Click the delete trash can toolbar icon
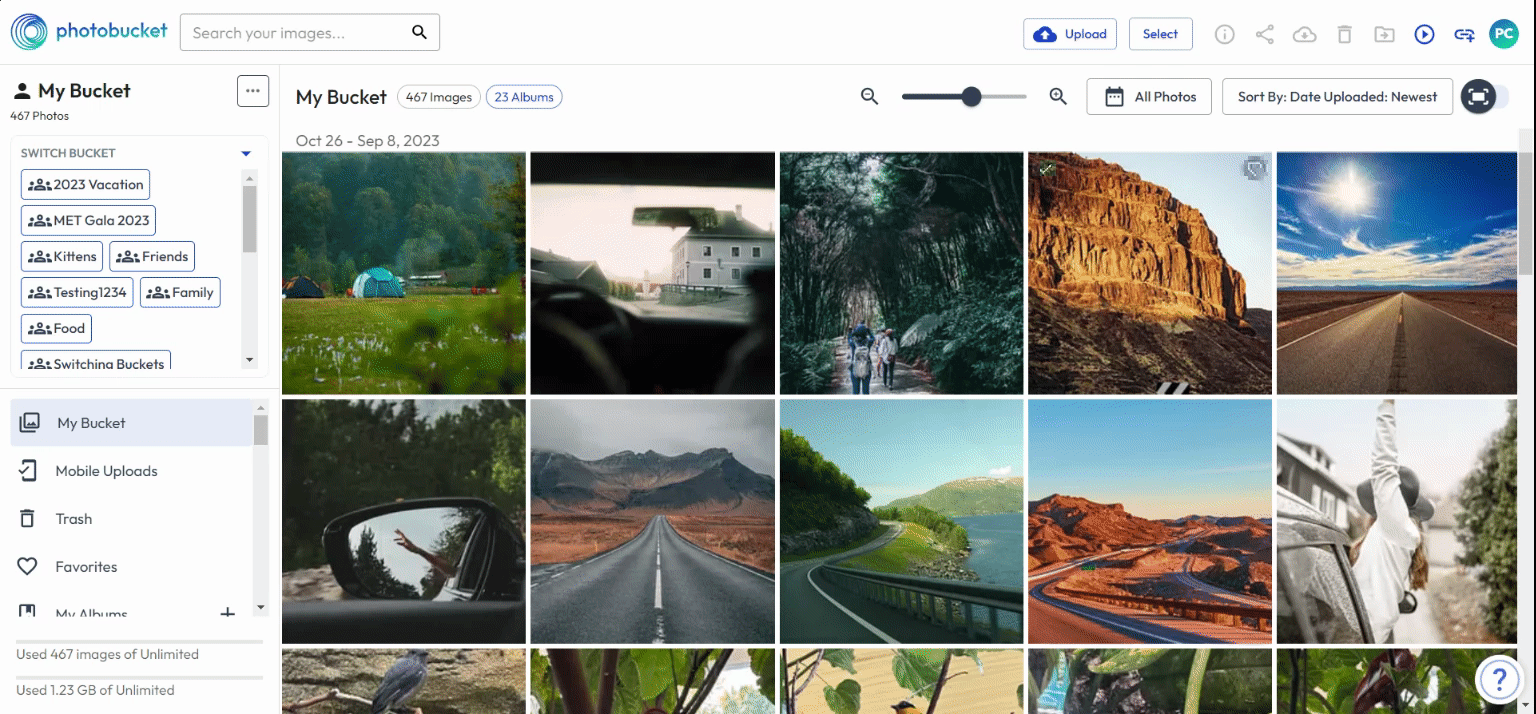The image size is (1536, 714). [x=1345, y=34]
